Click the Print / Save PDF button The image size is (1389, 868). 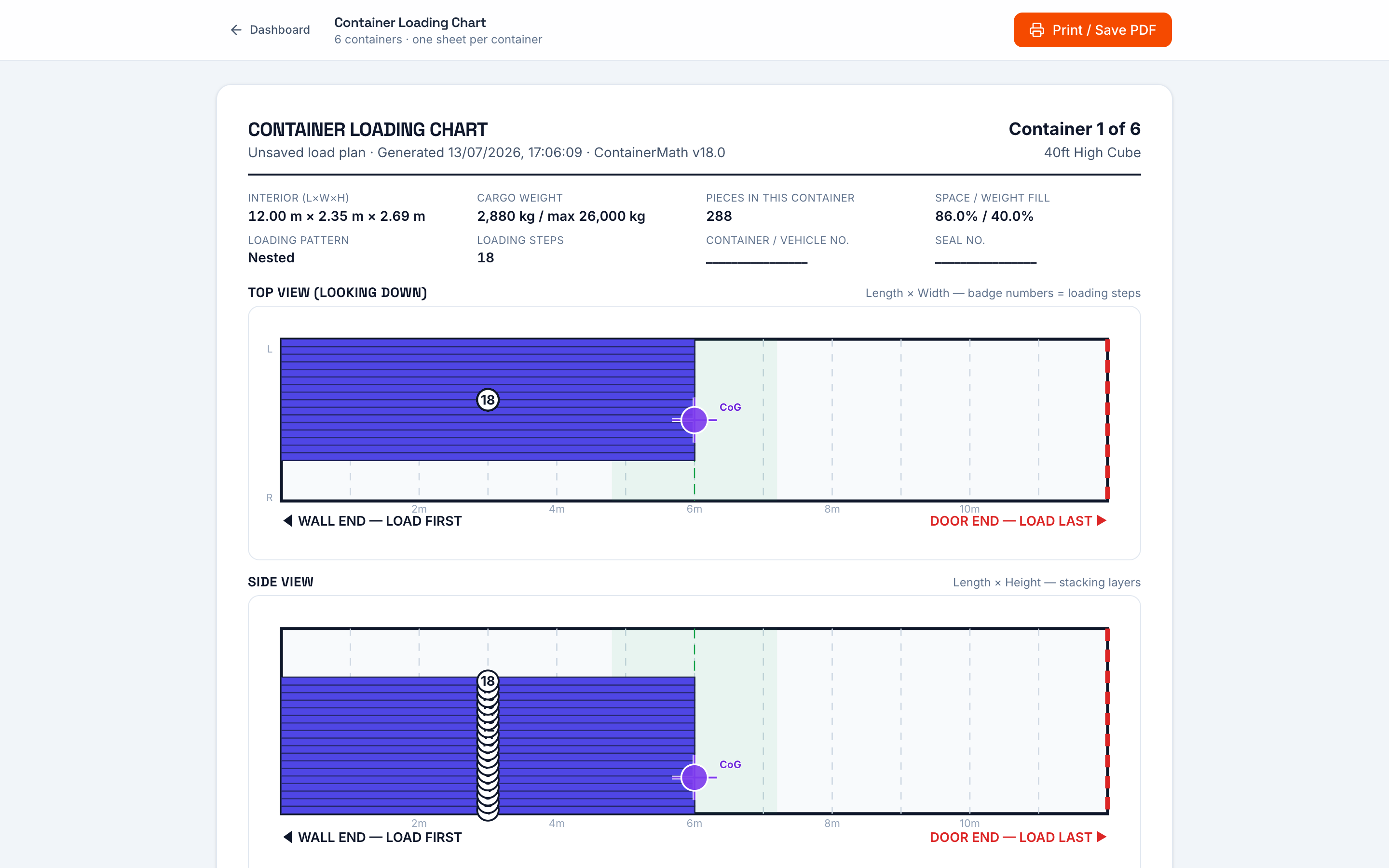(1092, 30)
